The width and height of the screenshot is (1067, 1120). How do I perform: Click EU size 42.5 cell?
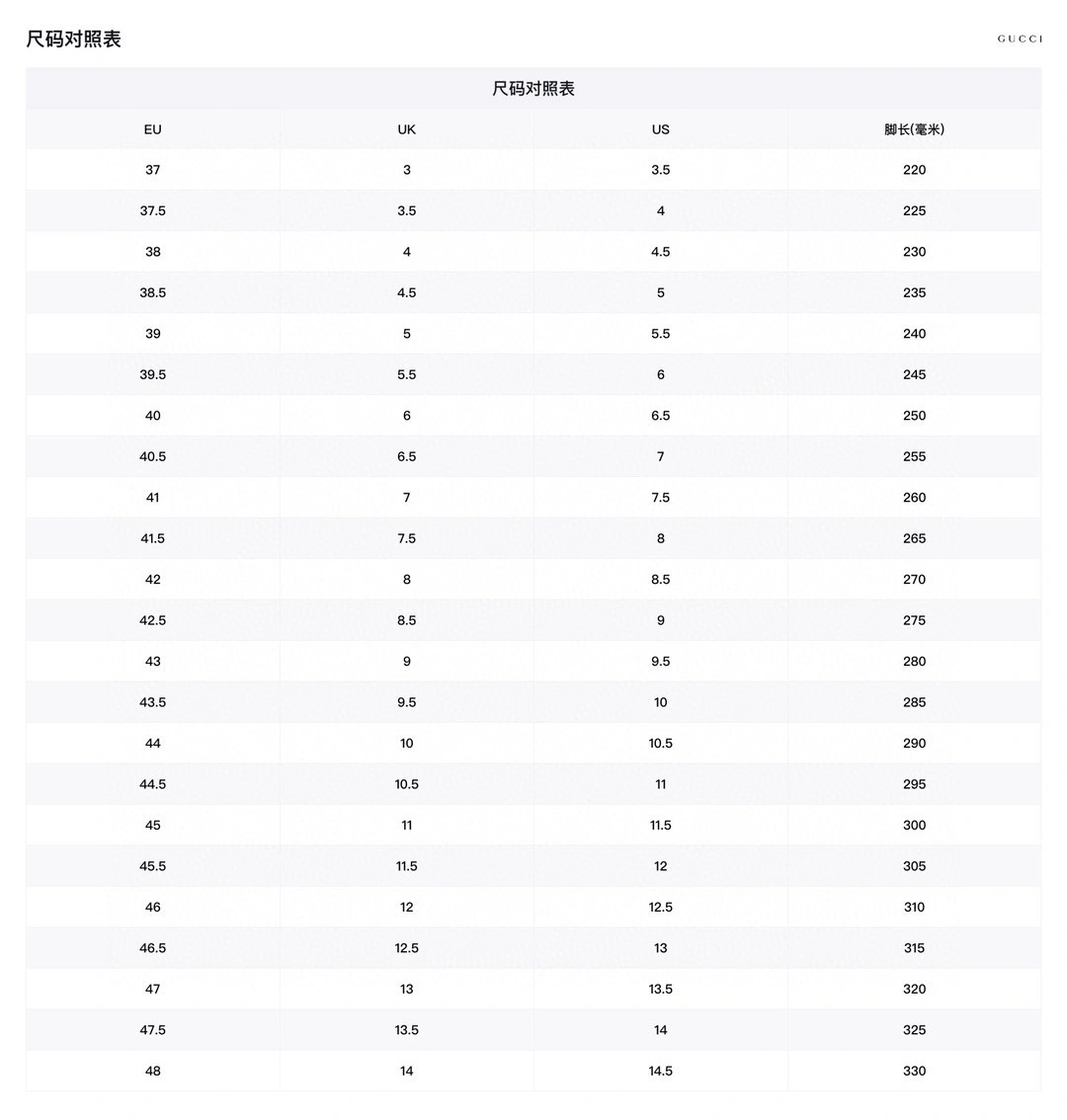[x=152, y=620]
